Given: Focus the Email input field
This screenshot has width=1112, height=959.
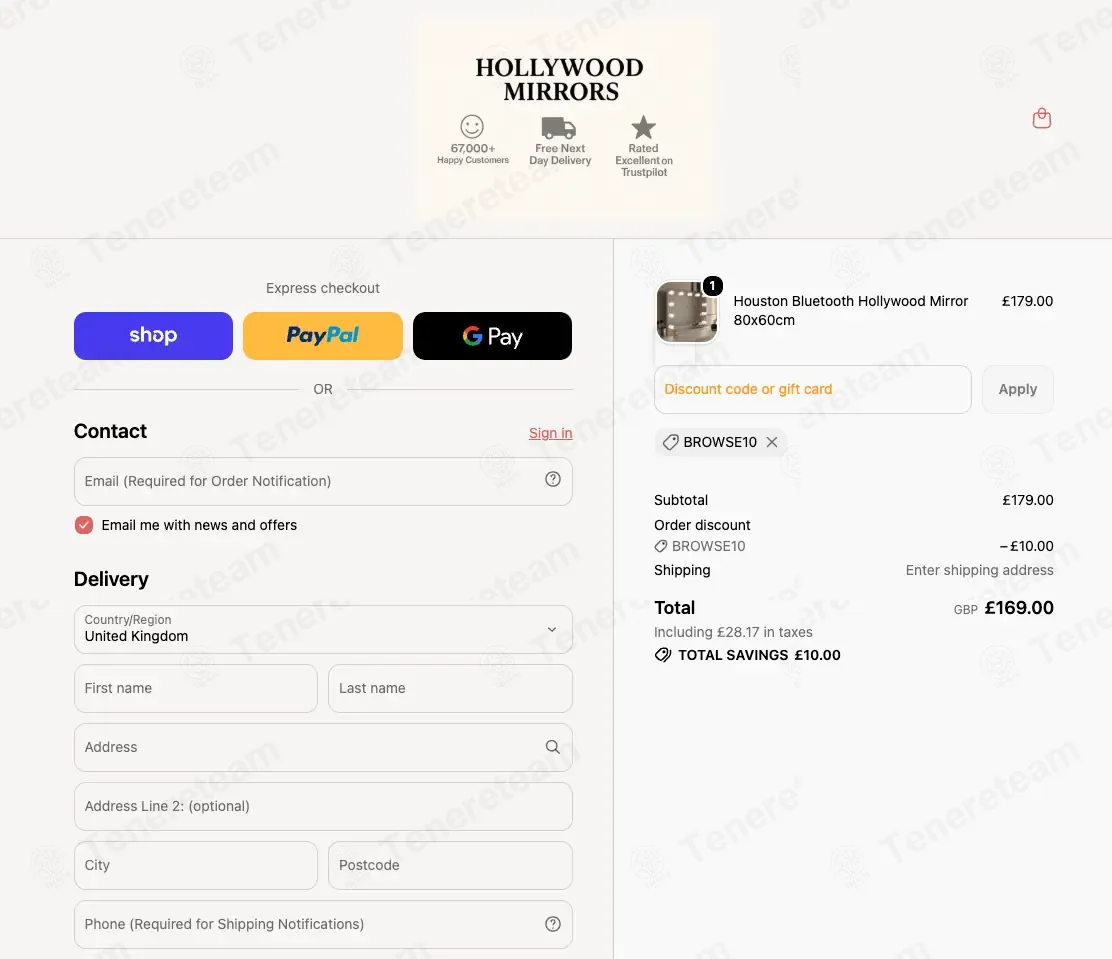Looking at the screenshot, I should coord(323,481).
